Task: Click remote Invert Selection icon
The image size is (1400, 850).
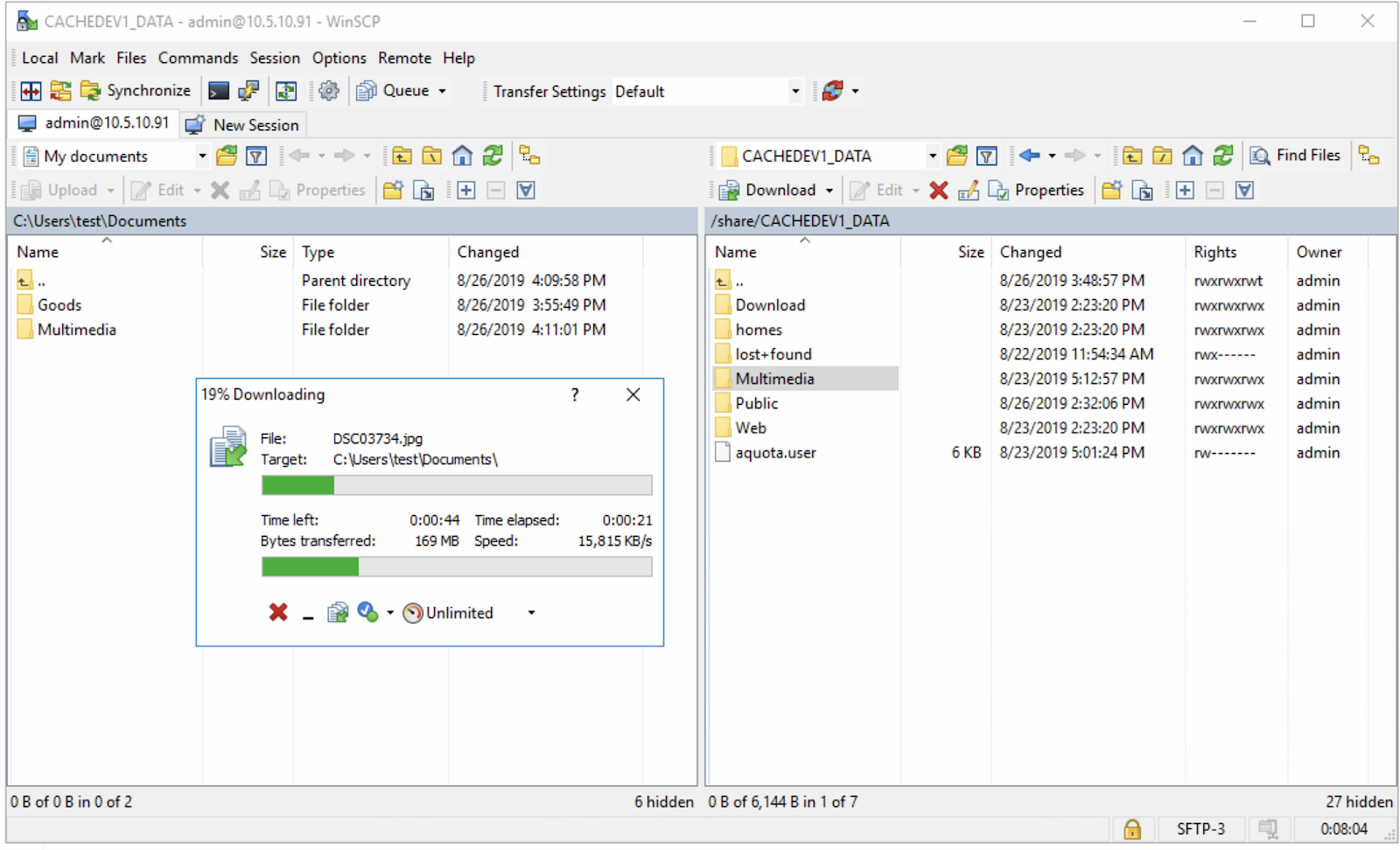Action: click(x=1245, y=191)
